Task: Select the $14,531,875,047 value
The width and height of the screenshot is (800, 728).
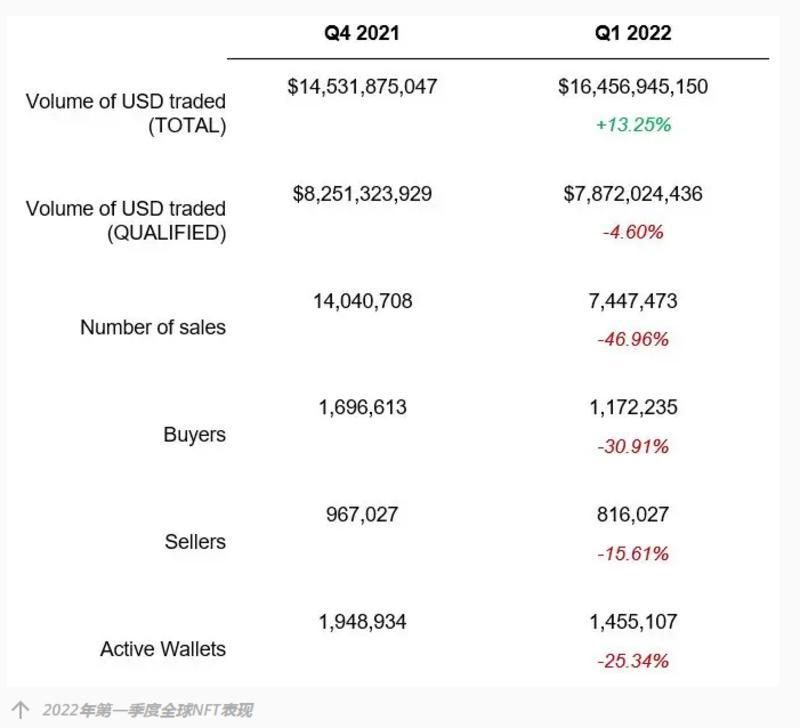Action: [362, 87]
